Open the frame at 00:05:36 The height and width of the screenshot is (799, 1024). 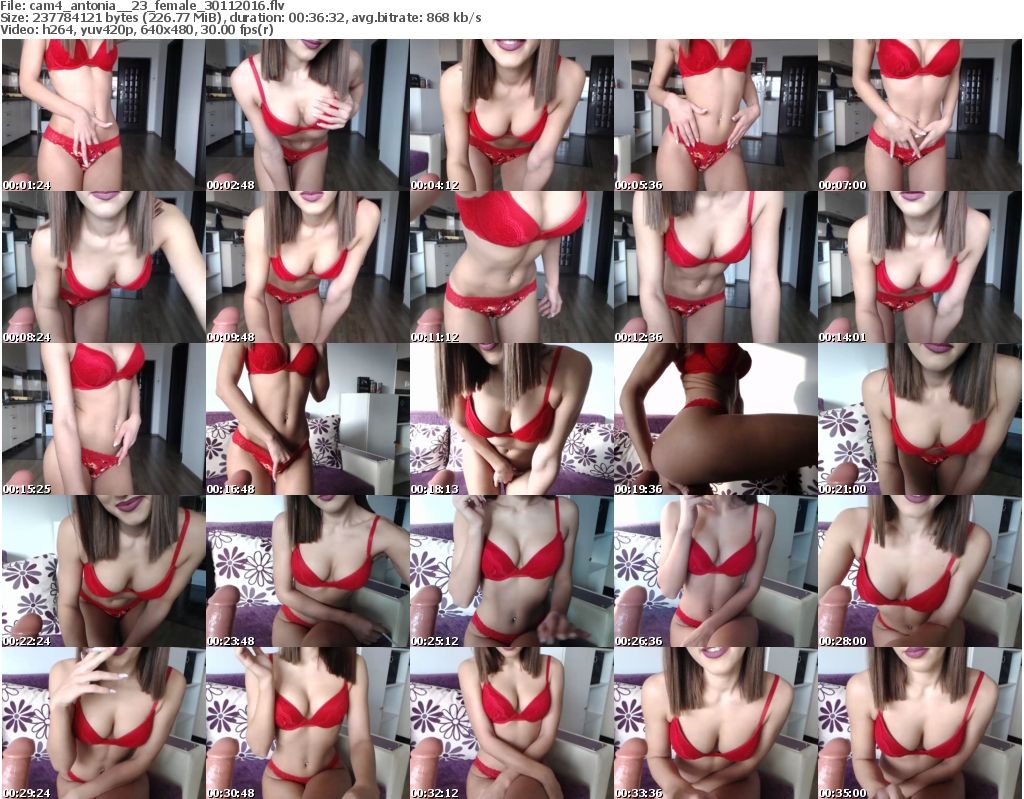pos(715,115)
